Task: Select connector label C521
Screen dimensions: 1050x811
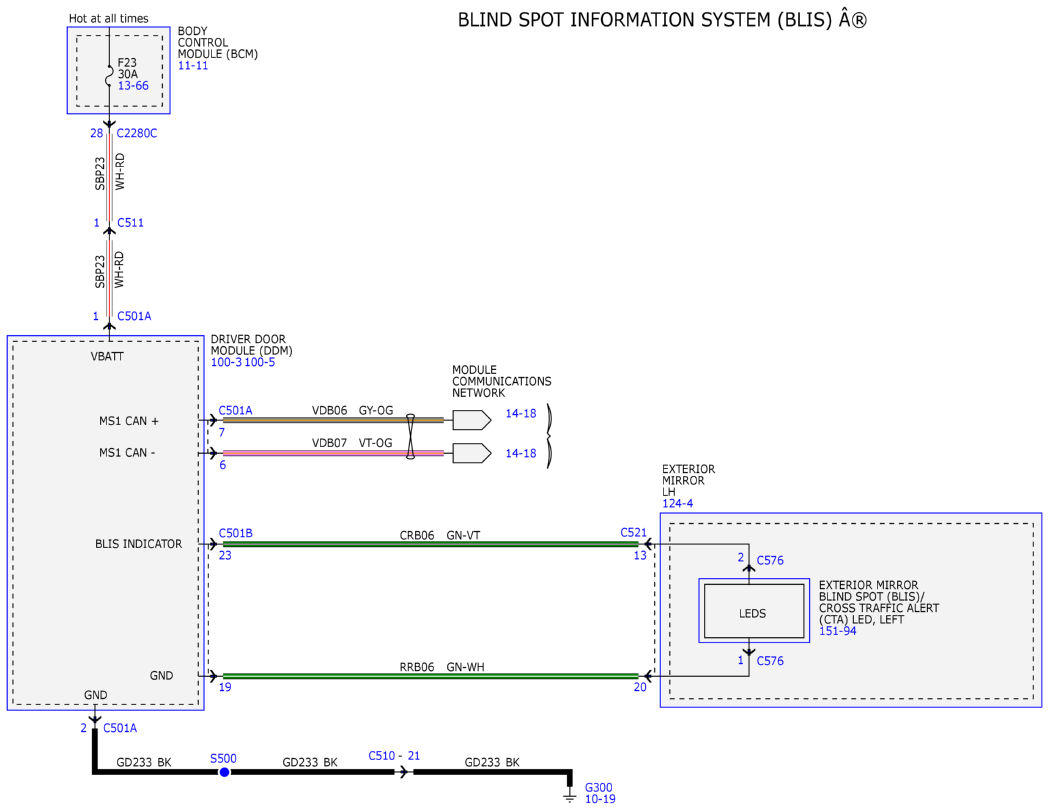Action: coord(633,533)
